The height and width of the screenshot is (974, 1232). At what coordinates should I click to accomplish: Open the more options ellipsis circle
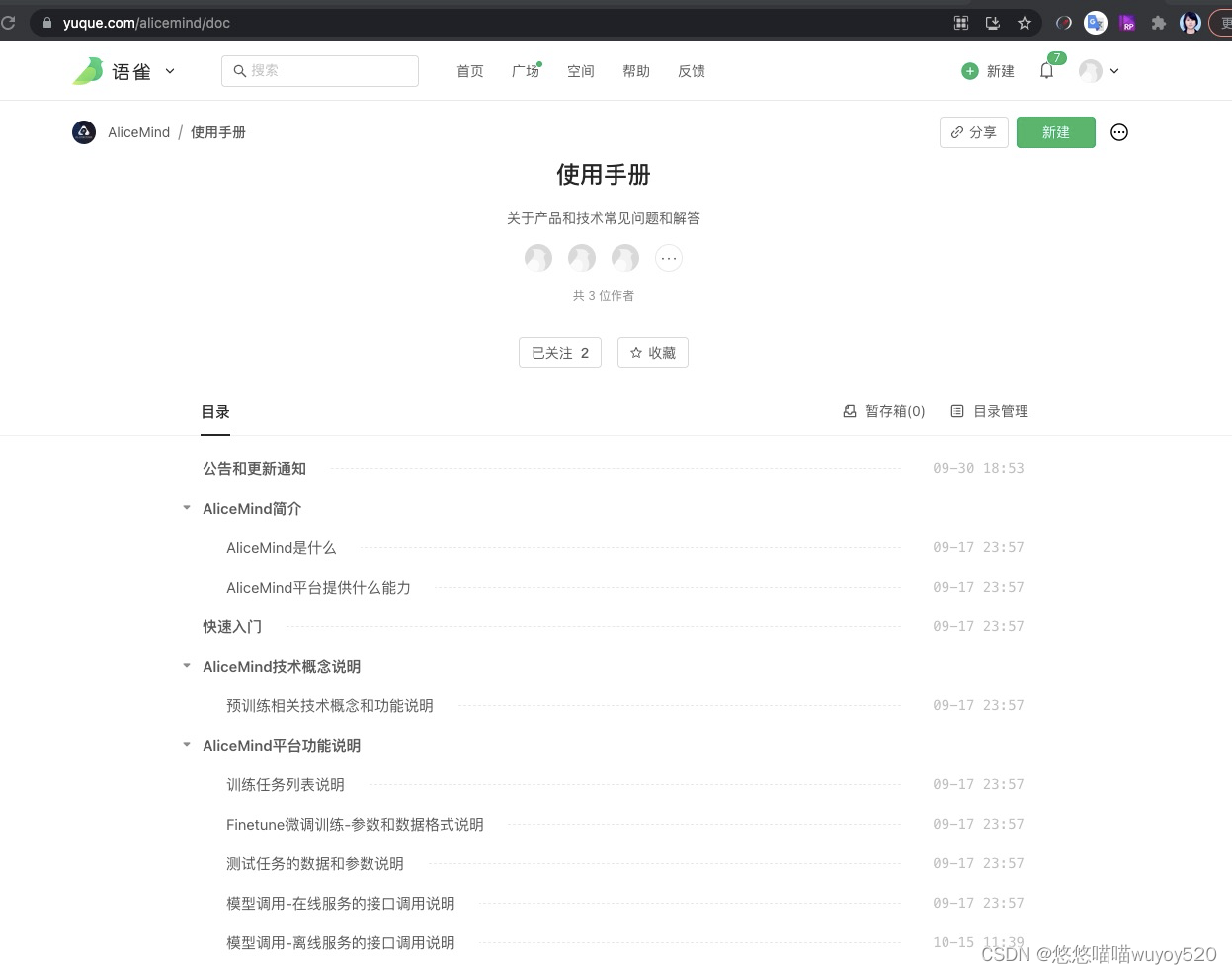(x=1119, y=132)
